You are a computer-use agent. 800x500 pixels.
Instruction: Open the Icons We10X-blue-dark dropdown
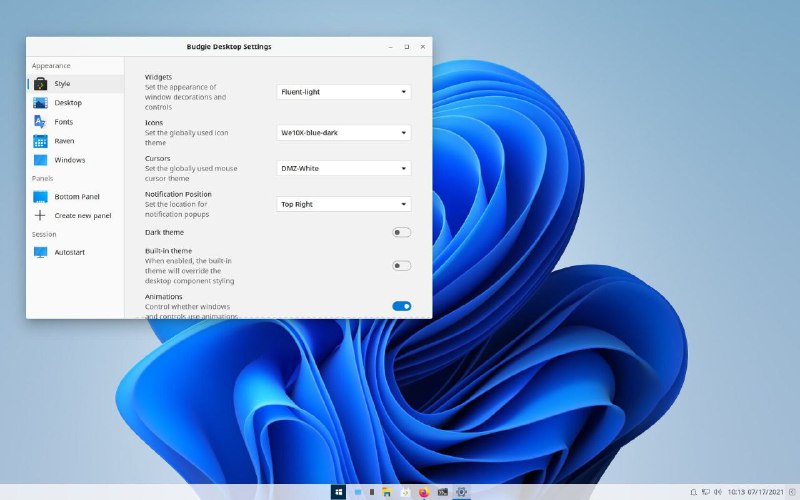point(343,133)
